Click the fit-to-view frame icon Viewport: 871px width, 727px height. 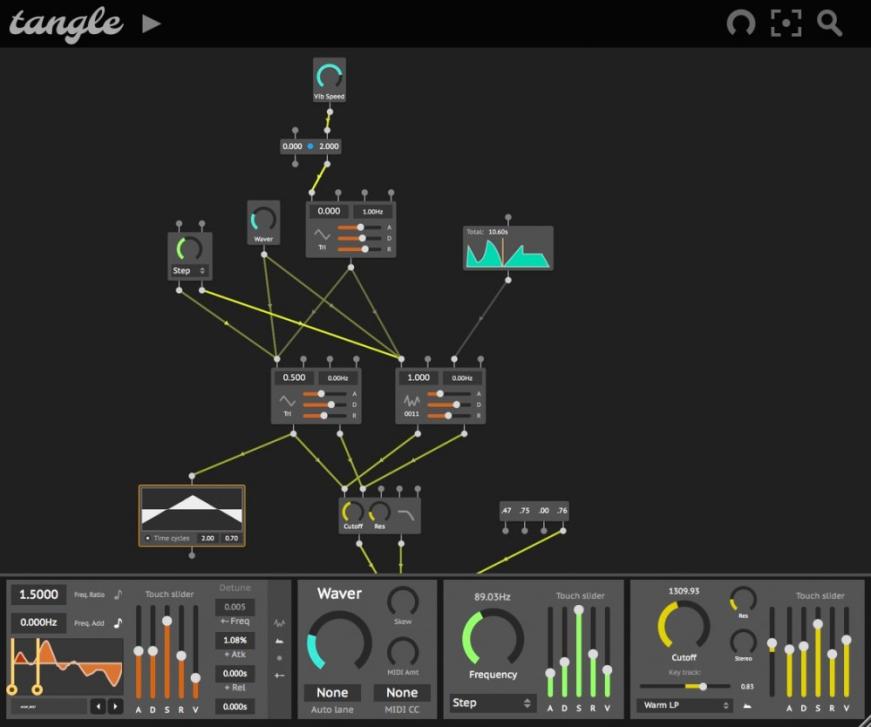(x=786, y=23)
